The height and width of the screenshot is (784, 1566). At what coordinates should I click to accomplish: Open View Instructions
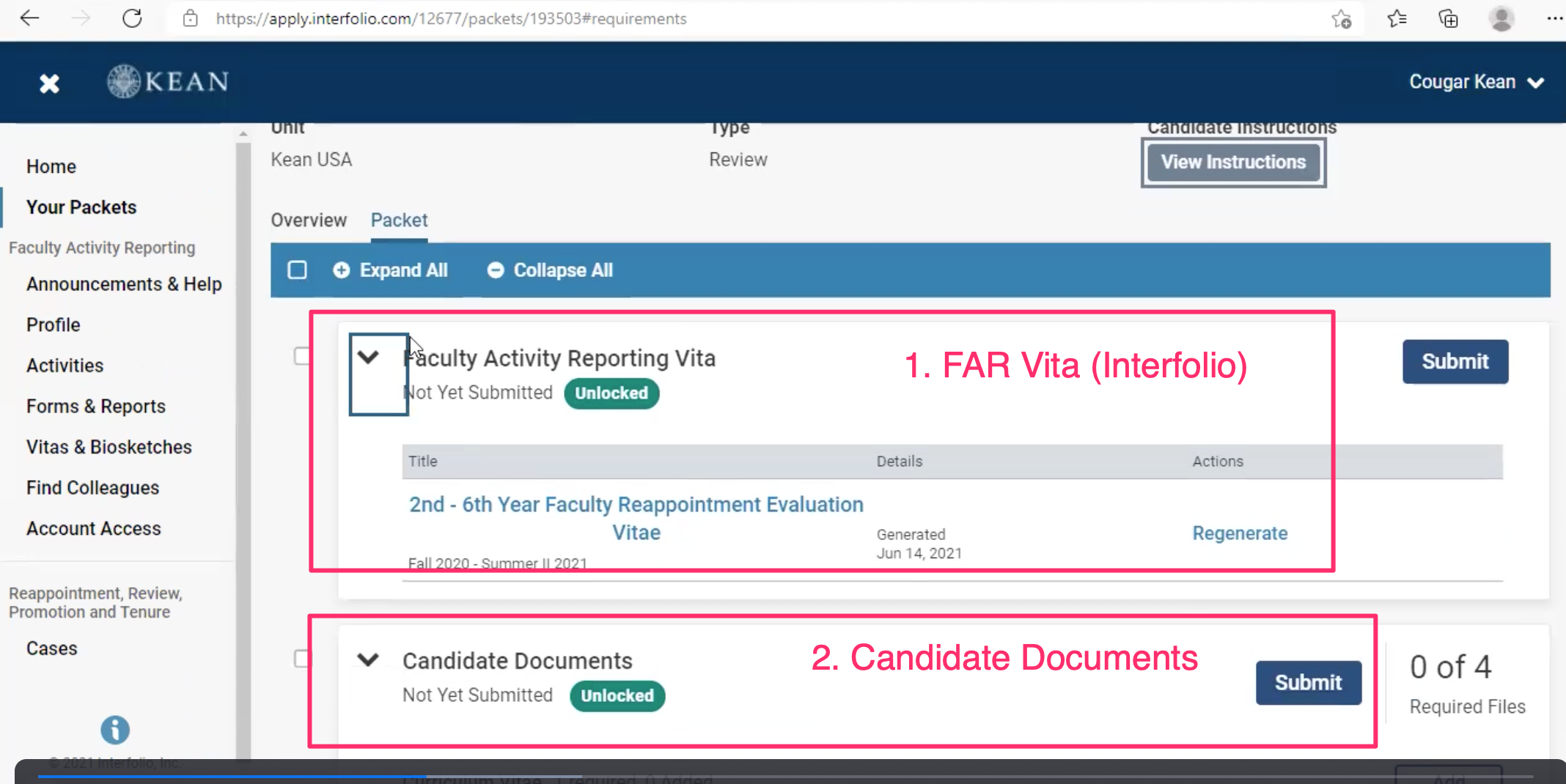(x=1233, y=162)
